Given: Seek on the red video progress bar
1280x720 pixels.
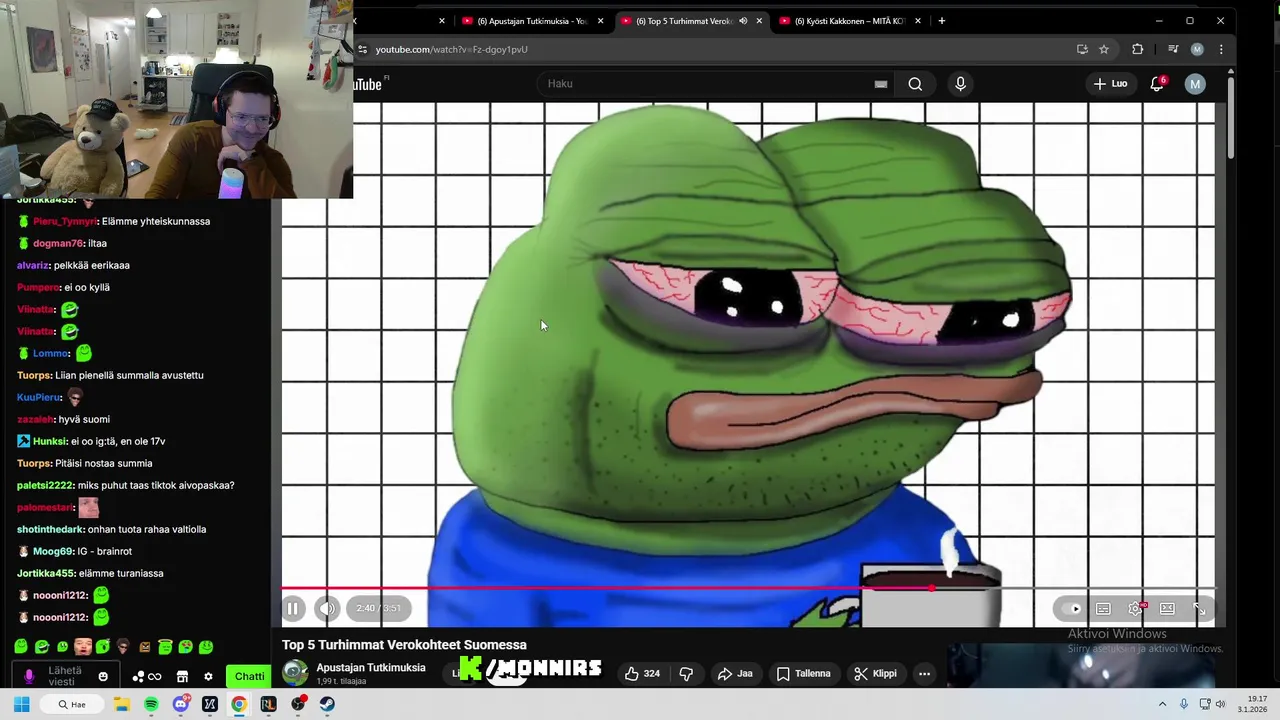Looking at the screenshot, I should [x=748, y=588].
